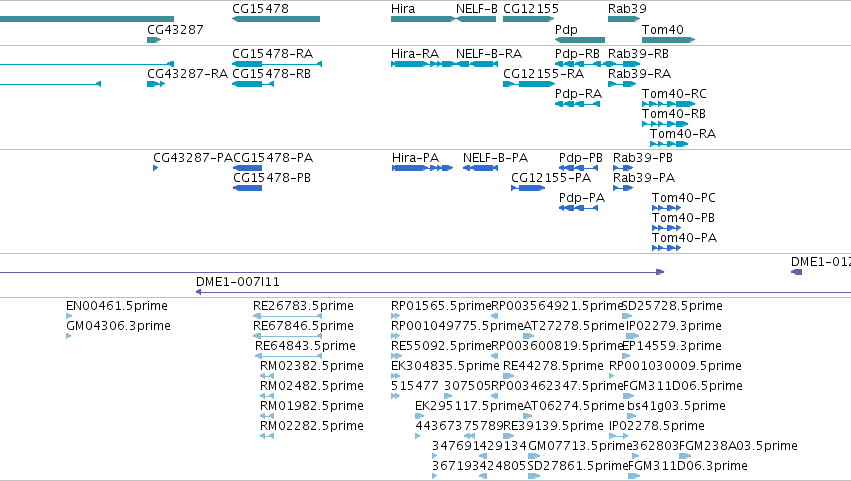Select the NELF-B gene label

pyautogui.click(x=477, y=9)
